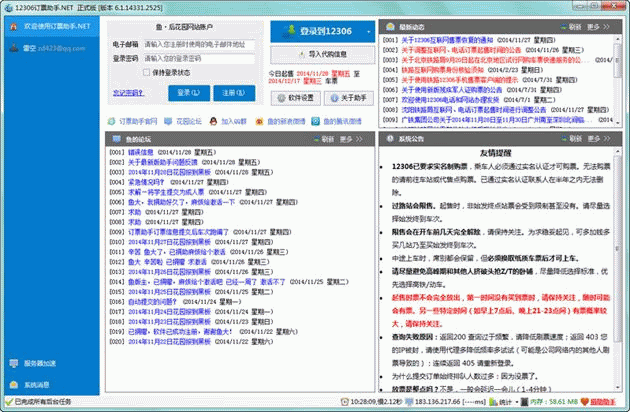Click the heart icon for 捐助助手
This screenshot has height=412, width=630.
[585, 402]
